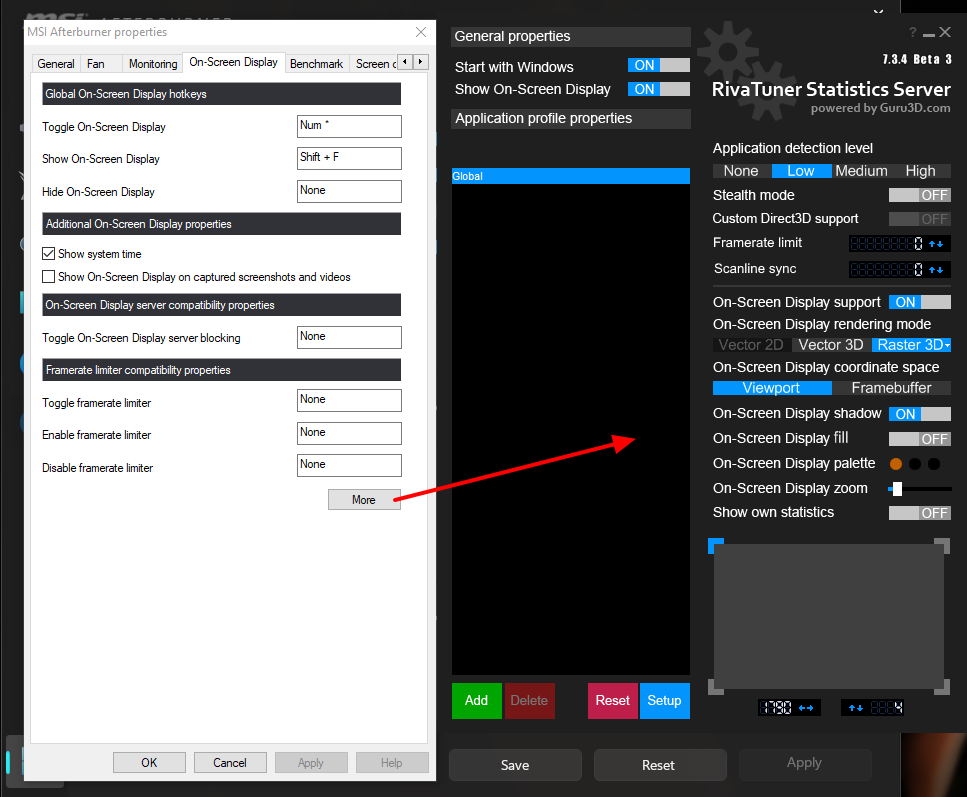This screenshot has width=967, height=797.
Task: Click top-right corner anchor of OSD preview
Action: (942, 545)
